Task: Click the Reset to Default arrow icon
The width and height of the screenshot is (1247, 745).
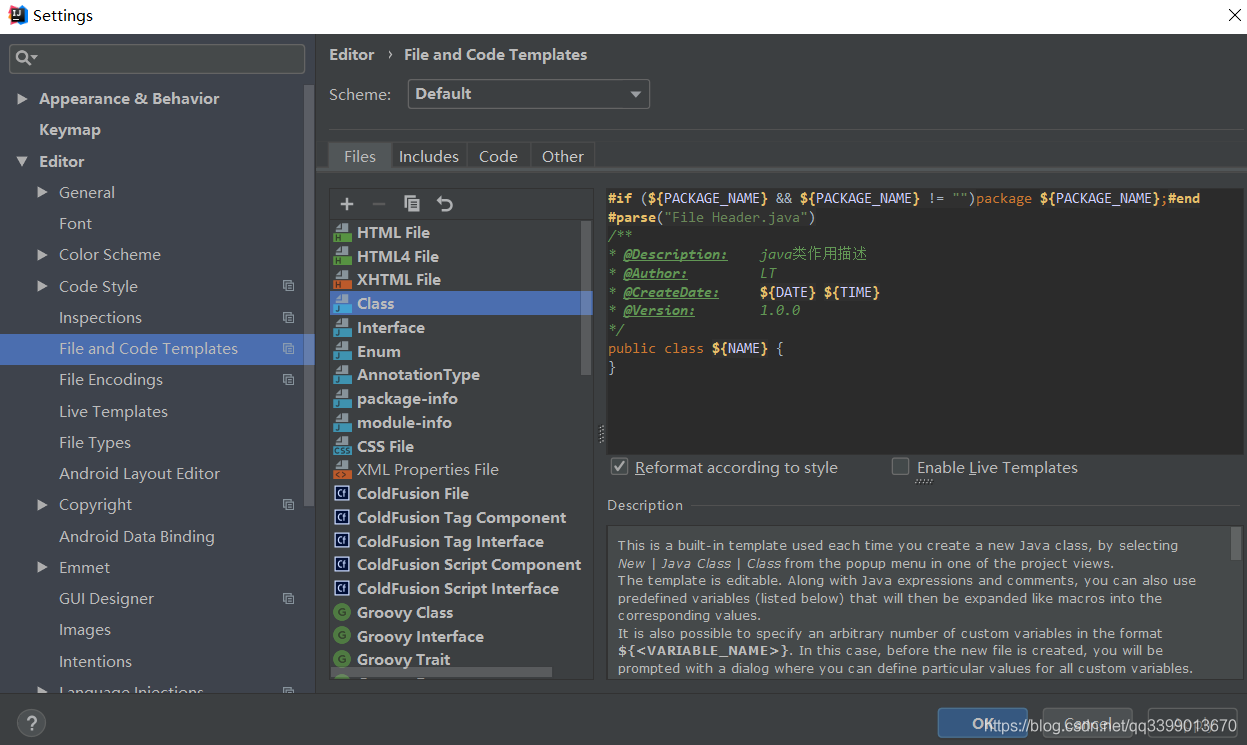Action: [x=445, y=204]
